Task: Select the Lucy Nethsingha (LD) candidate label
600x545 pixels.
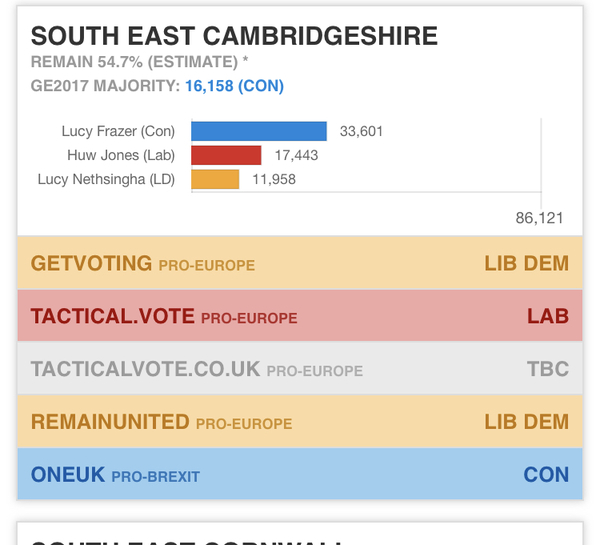Action: 106,179
